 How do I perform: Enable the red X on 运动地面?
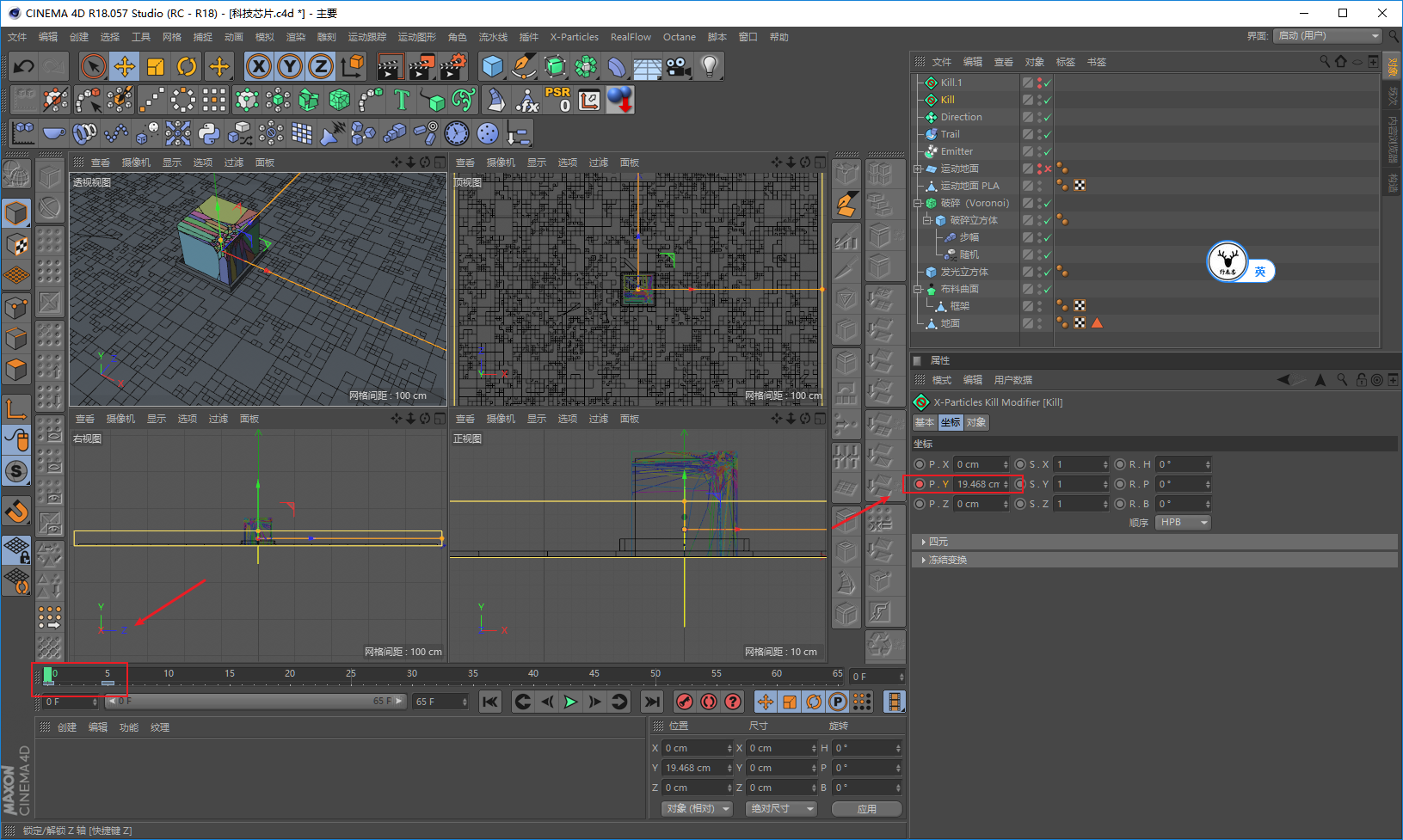[x=1047, y=169]
